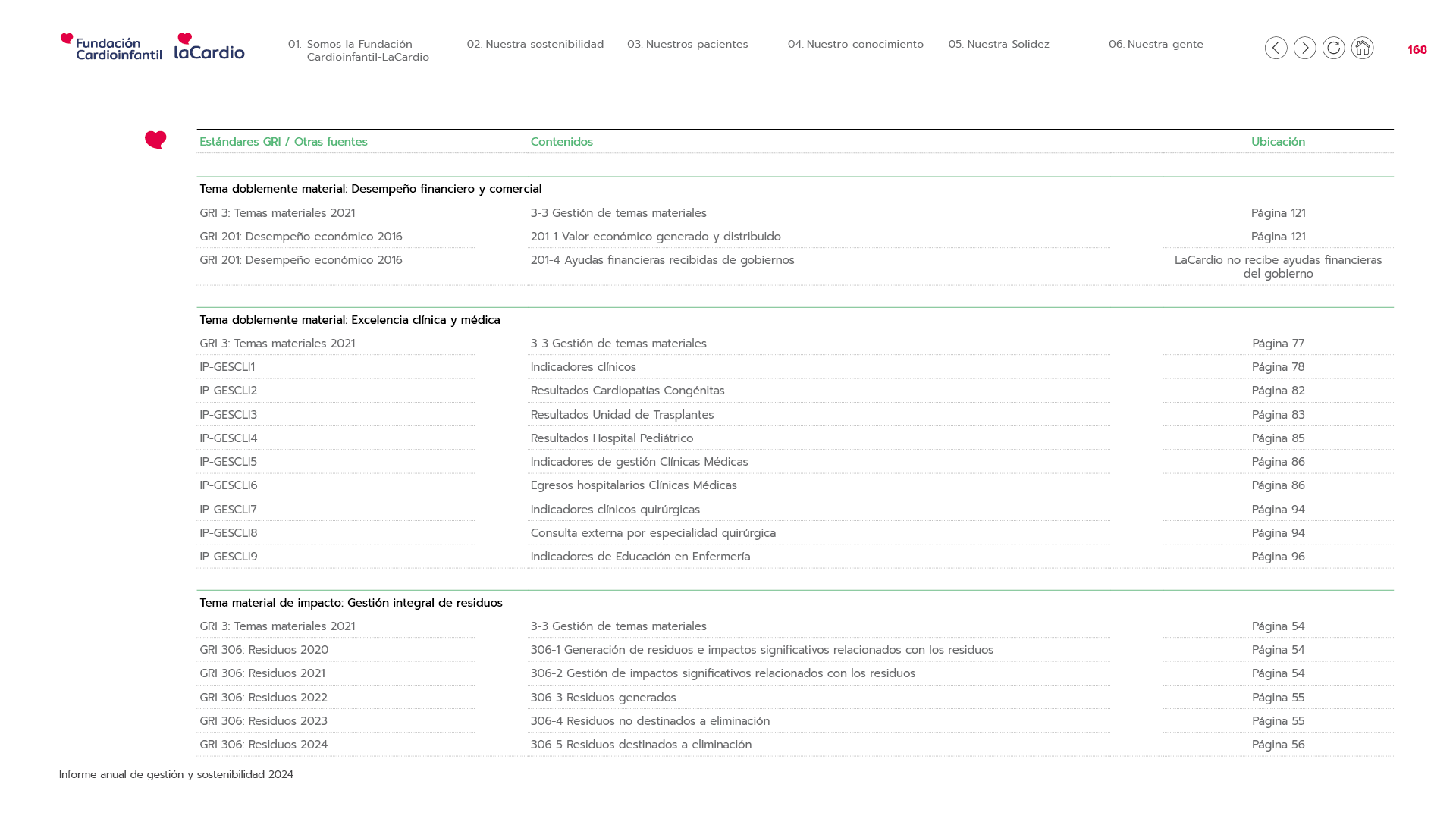
Task: Click the IP-GESCLI3 row label
Action: (228, 415)
